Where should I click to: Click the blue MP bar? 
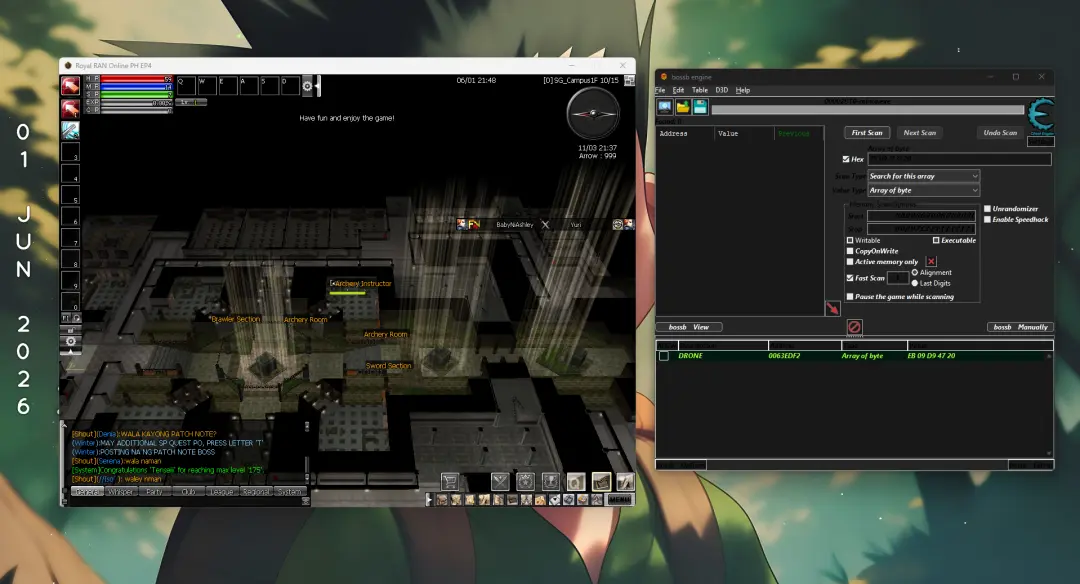point(137,87)
